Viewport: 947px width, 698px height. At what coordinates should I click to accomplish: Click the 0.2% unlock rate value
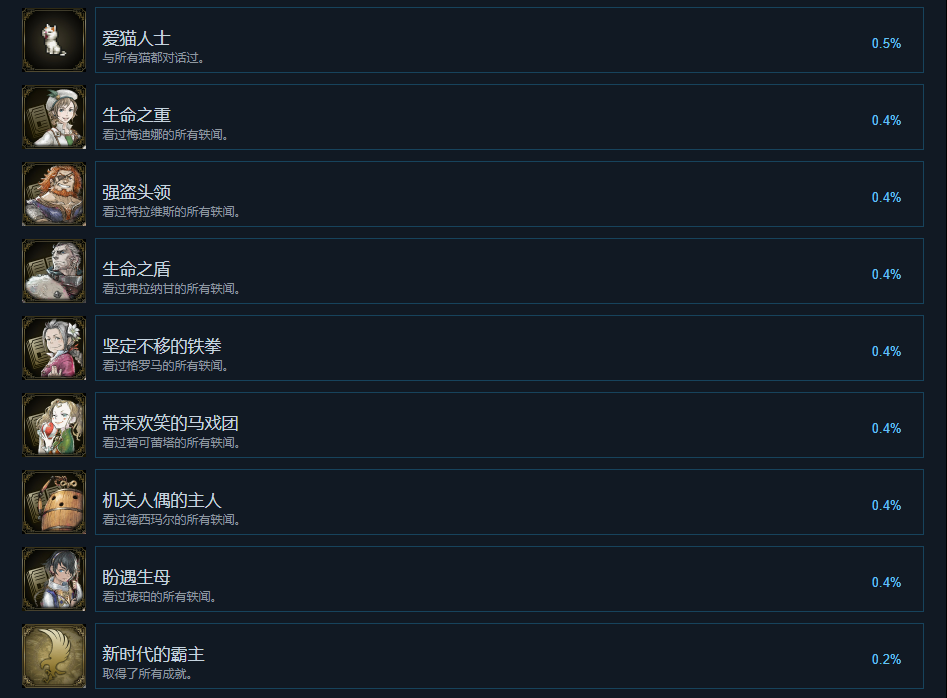[886, 659]
